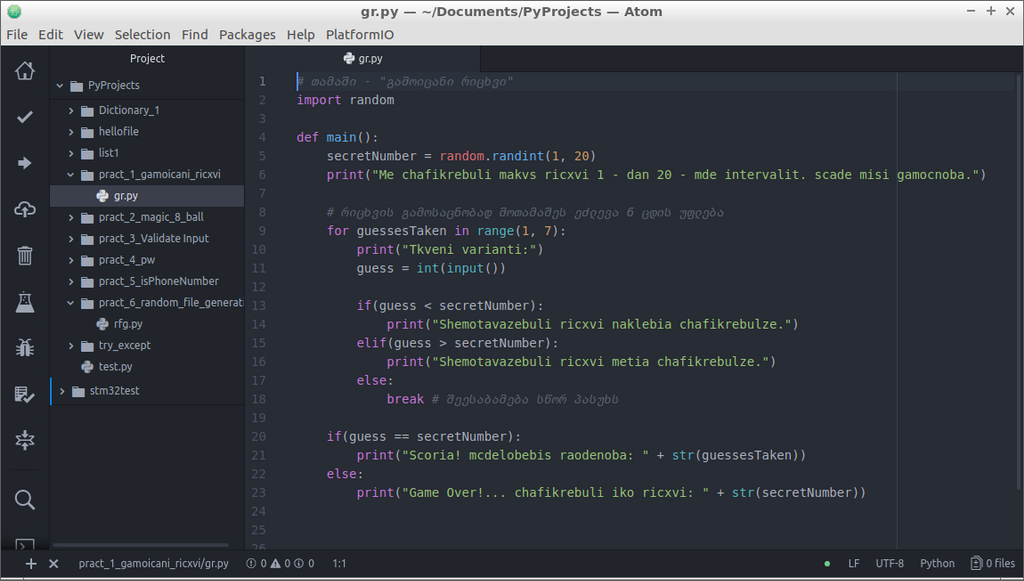Open the Debug bug icon
Screen dimensions: 1024x581
click(x=25, y=347)
